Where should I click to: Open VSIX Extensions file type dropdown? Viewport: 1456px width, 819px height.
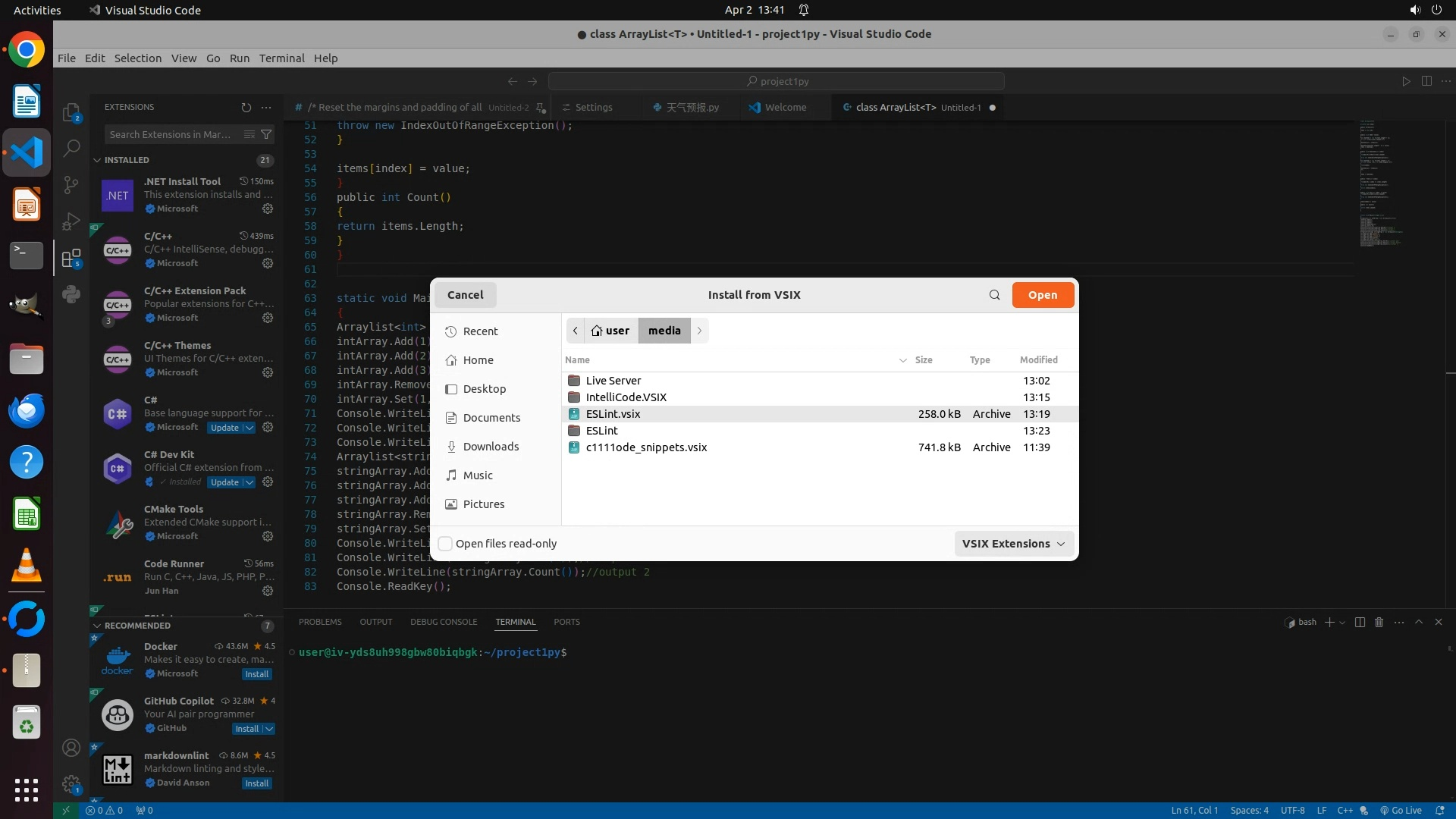coord(1013,544)
